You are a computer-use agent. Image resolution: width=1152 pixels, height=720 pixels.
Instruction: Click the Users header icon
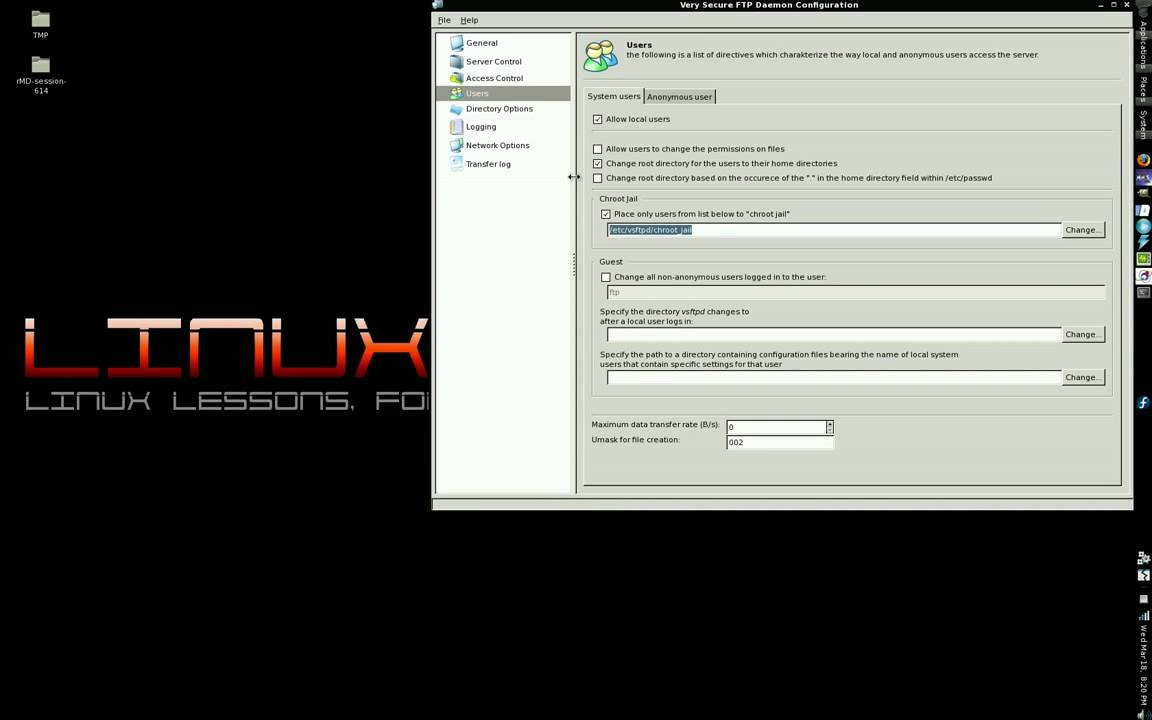pos(601,56)
